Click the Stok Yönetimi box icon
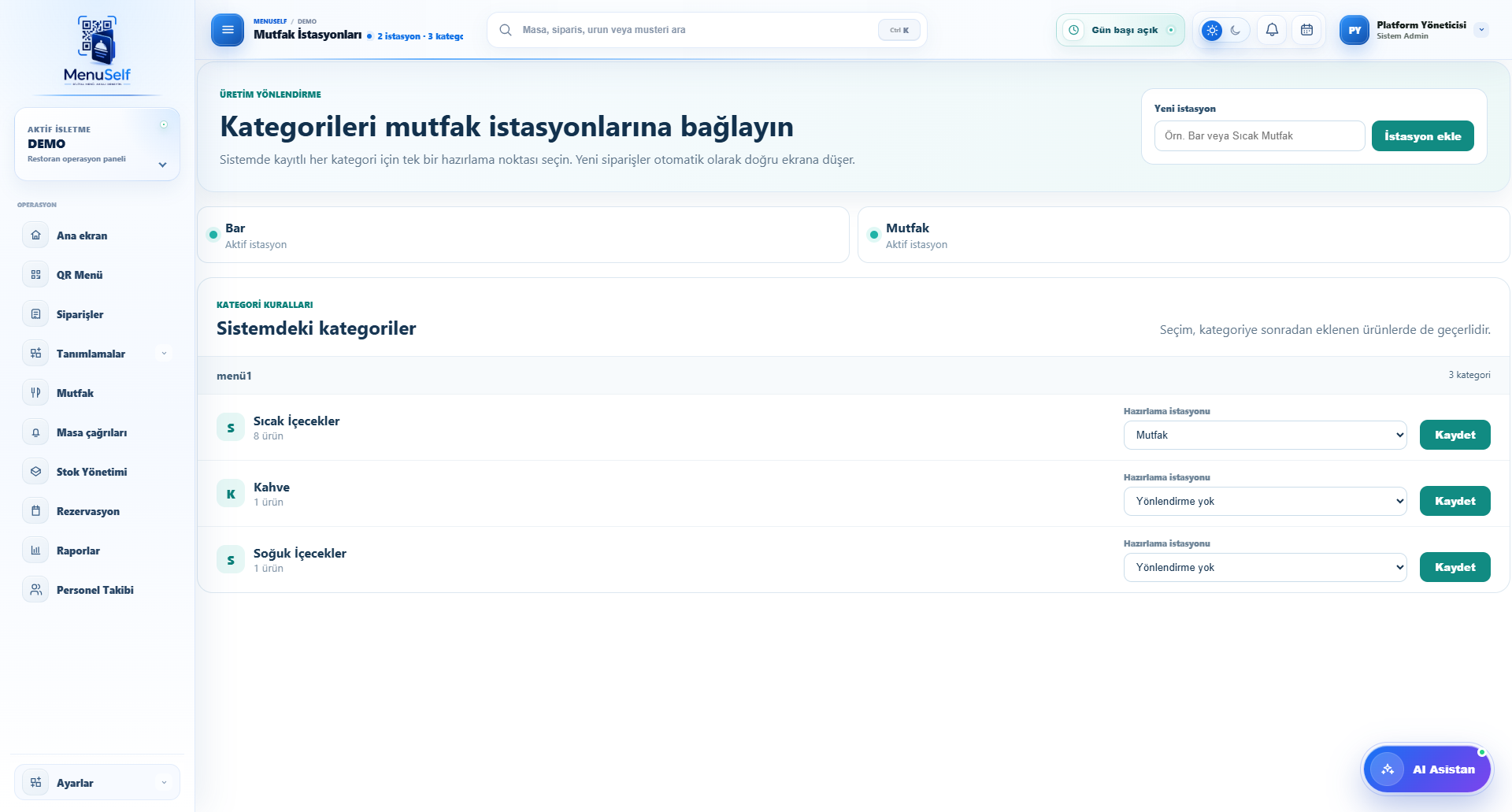1512x812 pixels. (35, 472)
